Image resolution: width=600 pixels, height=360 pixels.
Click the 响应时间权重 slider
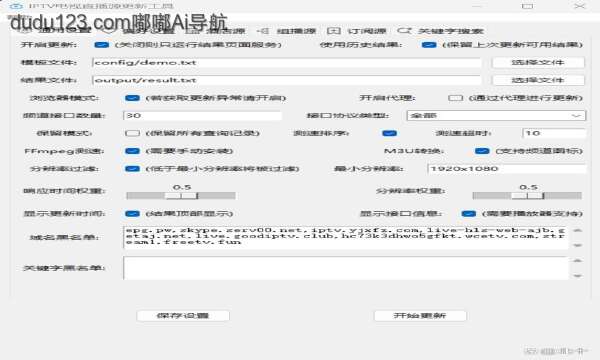coord(181,196)
